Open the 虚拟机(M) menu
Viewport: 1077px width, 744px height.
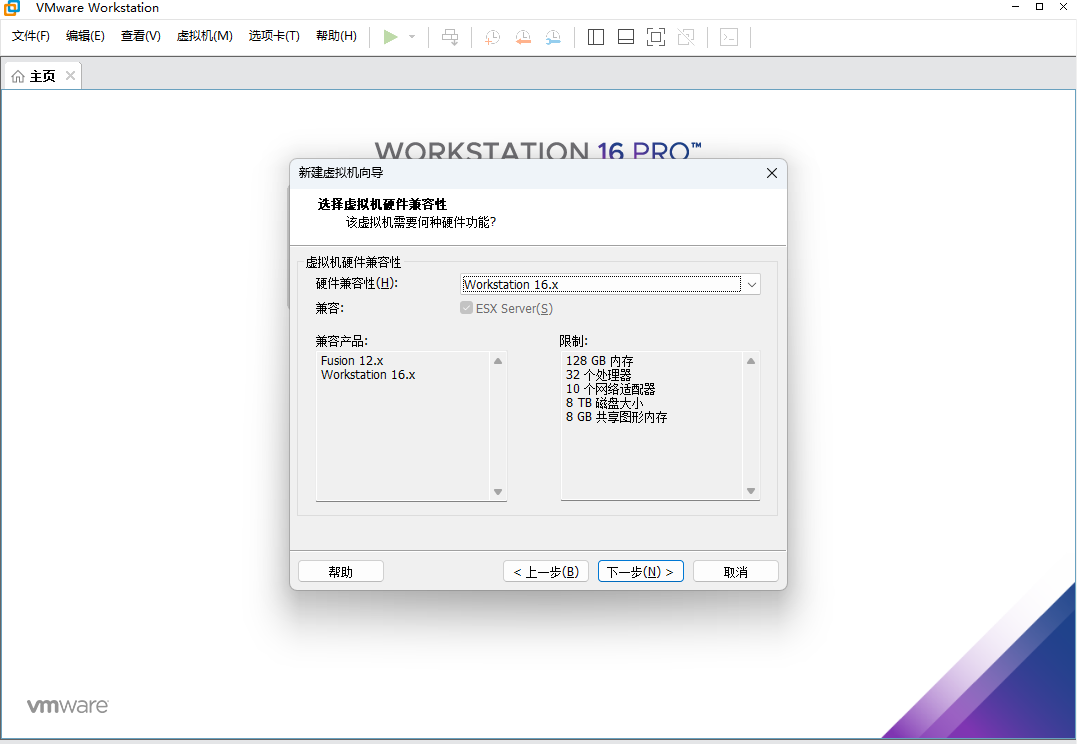click(x=205, y=36)
